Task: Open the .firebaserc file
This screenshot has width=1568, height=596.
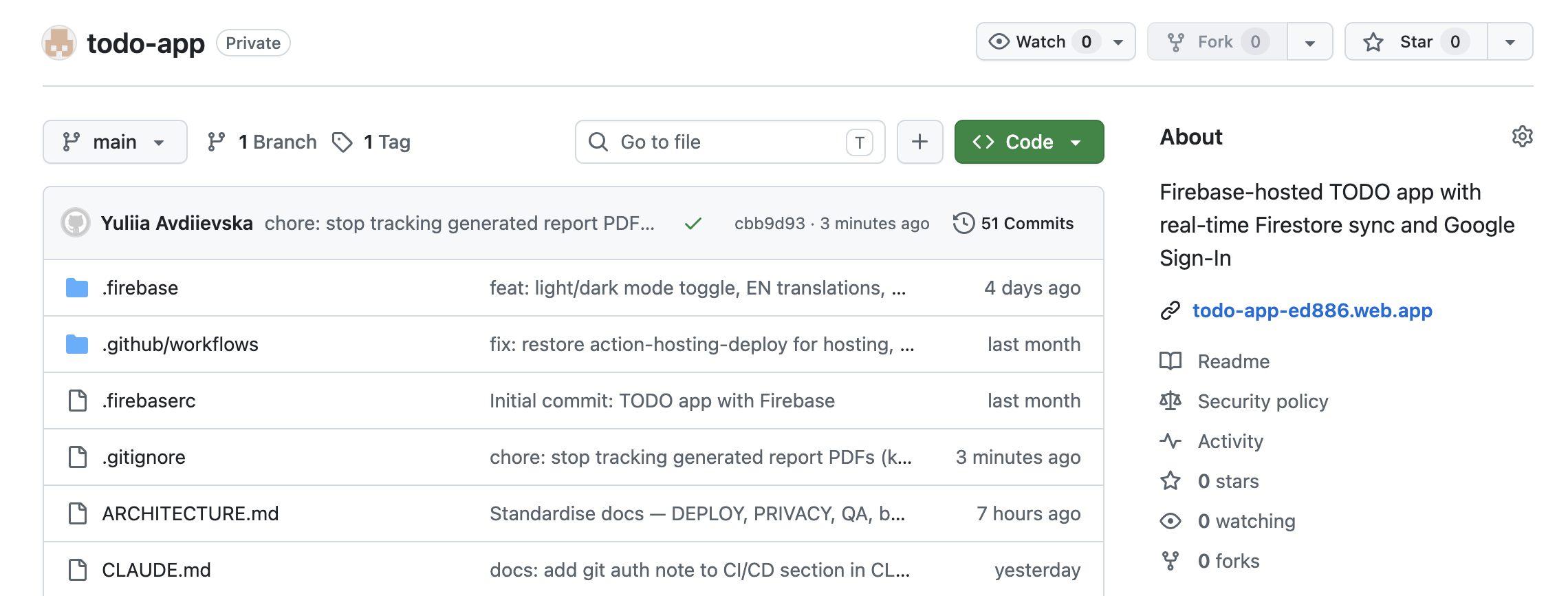Action: click(149, 401)
